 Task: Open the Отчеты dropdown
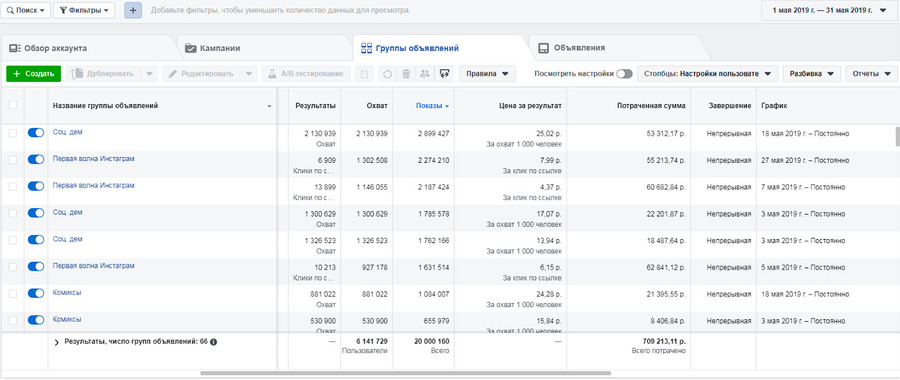871,74
